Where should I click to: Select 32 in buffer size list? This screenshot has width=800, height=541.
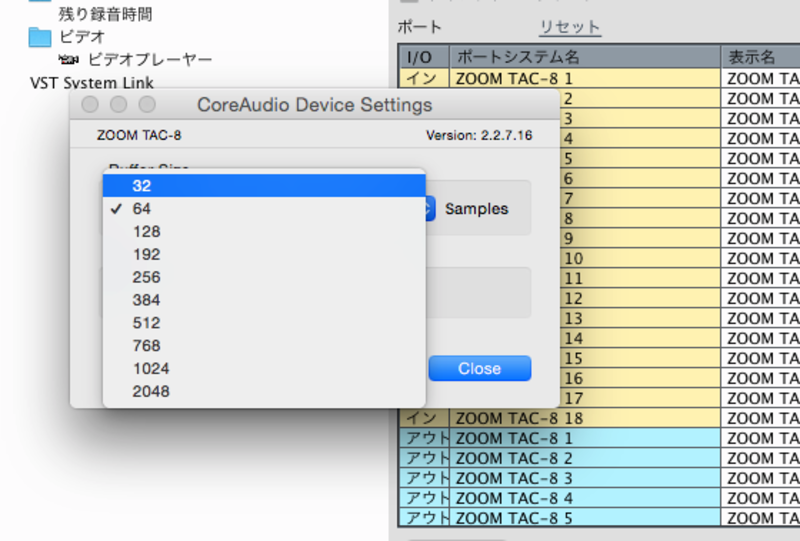click(264, 186)
